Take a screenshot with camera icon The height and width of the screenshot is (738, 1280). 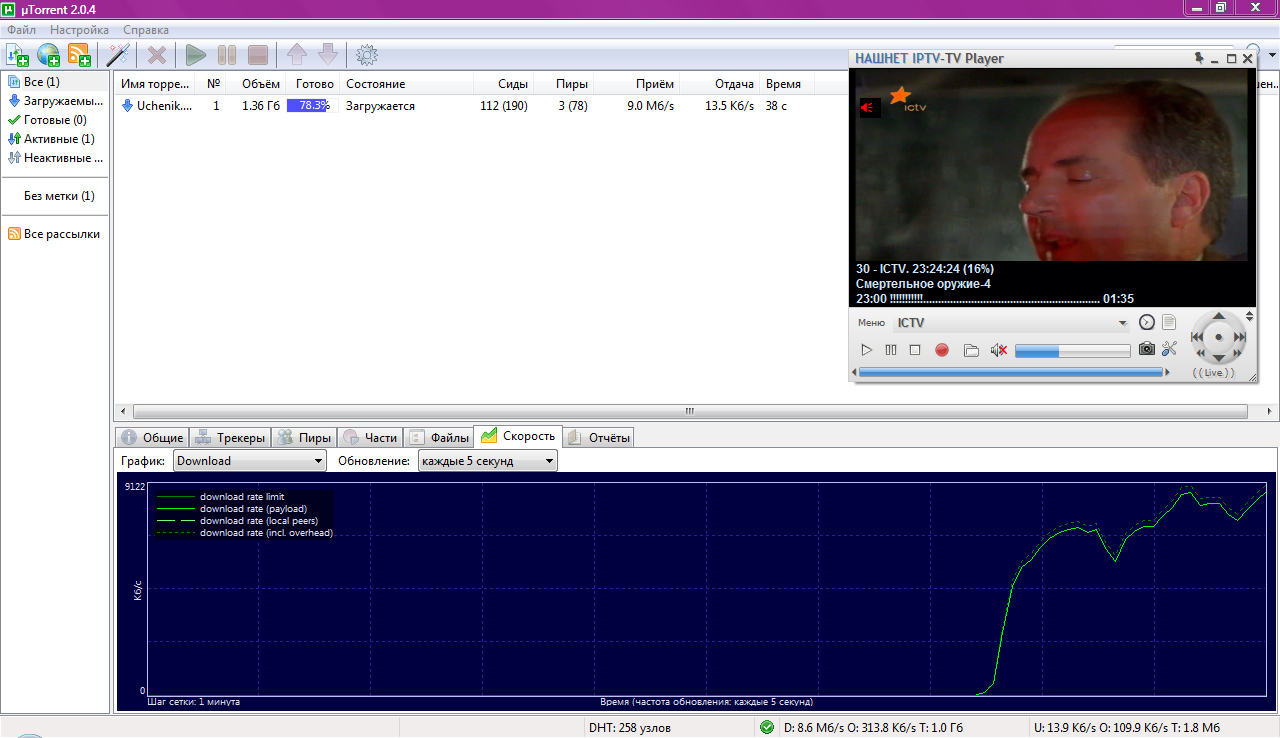1147,349
